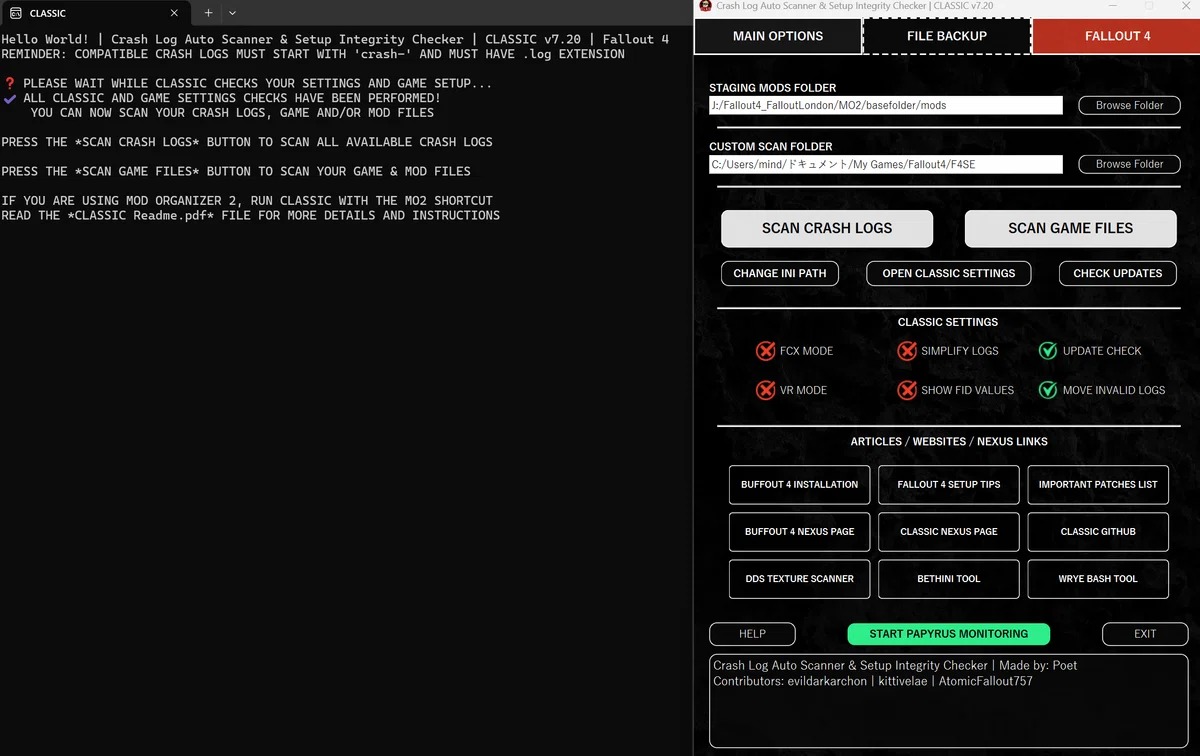
Task: Open FALLOUT 4 SETUP TIPS article
Action: (x=949, y=485)
